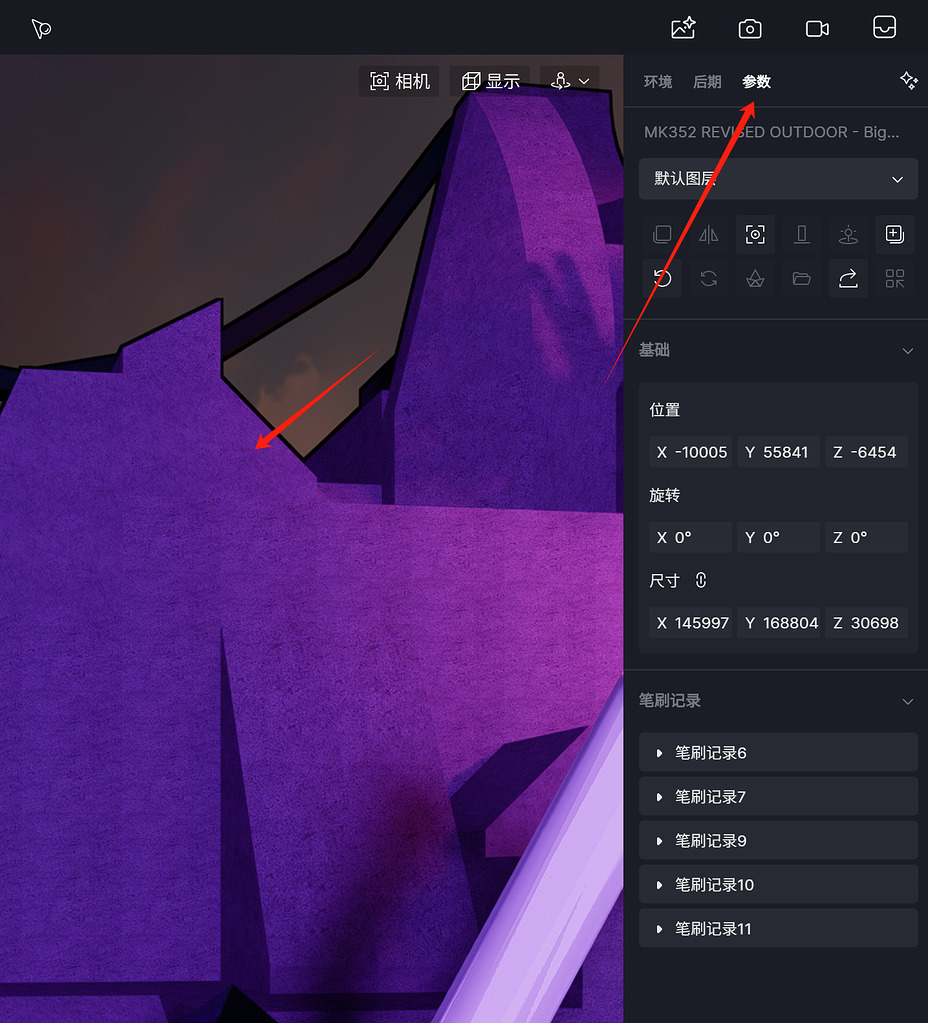This screenshot has height=1023, width=928.
Task: Click the AI image render icon
Action: [x=683, y=28]
